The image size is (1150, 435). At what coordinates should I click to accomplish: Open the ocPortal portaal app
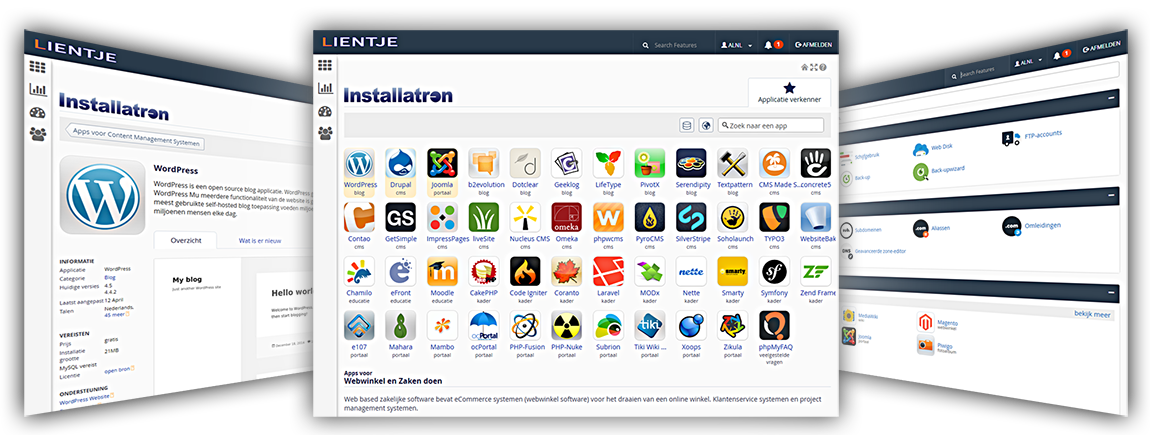tap(484, 326)
